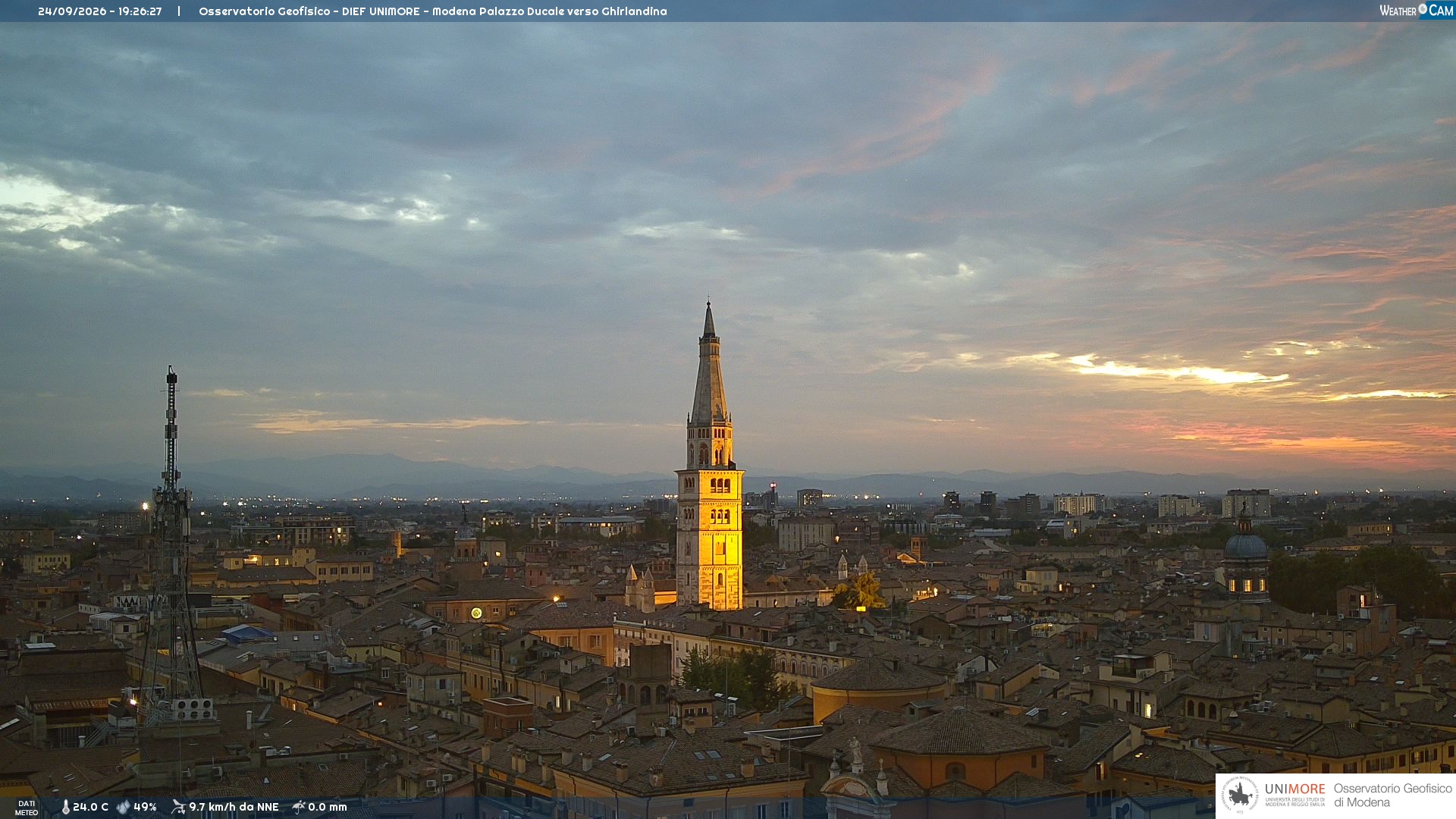Click the 49% humidity value

[x=145, y=808]
